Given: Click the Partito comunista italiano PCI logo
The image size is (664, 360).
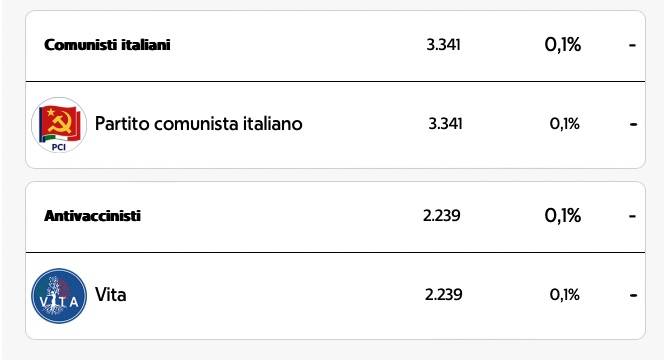Looking at the screenshot, I should pos(59,125).
